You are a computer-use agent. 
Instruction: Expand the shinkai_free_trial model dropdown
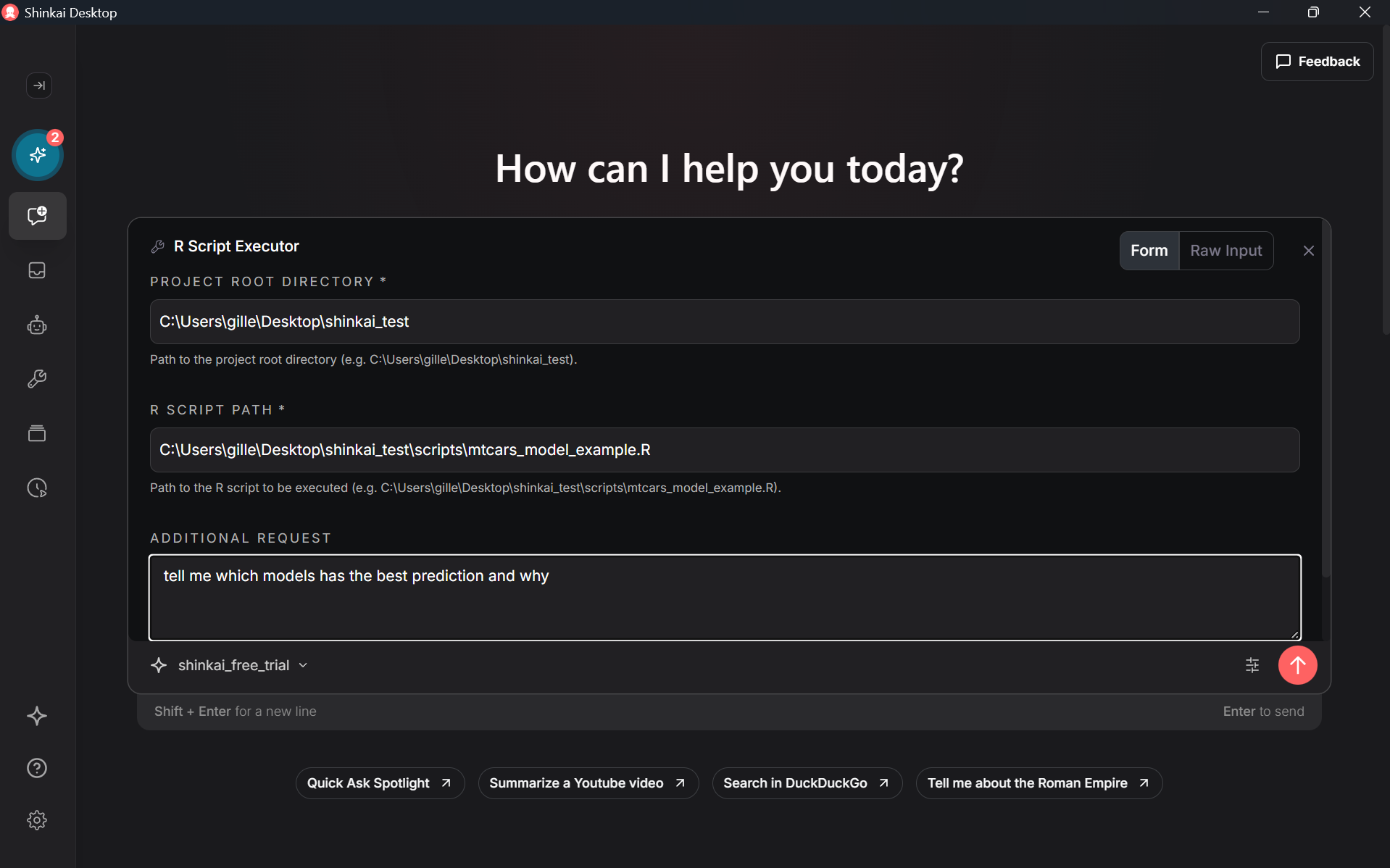(242, 665)
